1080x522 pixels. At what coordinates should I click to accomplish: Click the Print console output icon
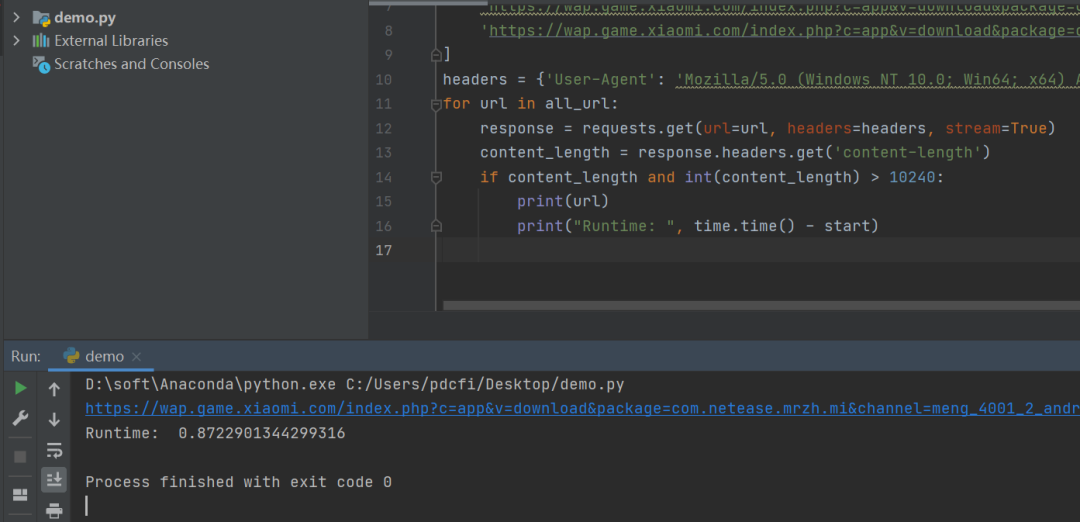54,510
